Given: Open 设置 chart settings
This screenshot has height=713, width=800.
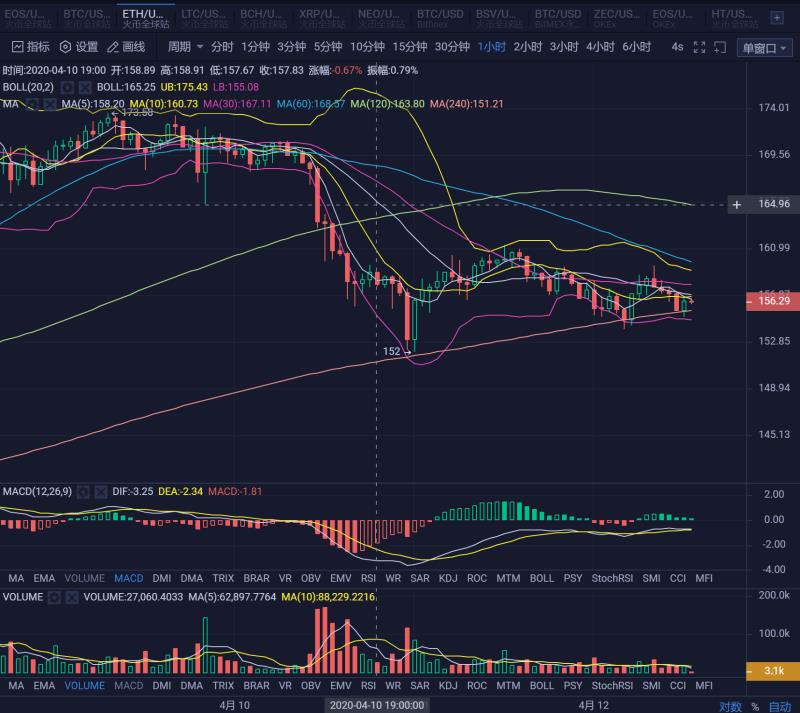Looking at the screenshot, I should coord(79,46).
